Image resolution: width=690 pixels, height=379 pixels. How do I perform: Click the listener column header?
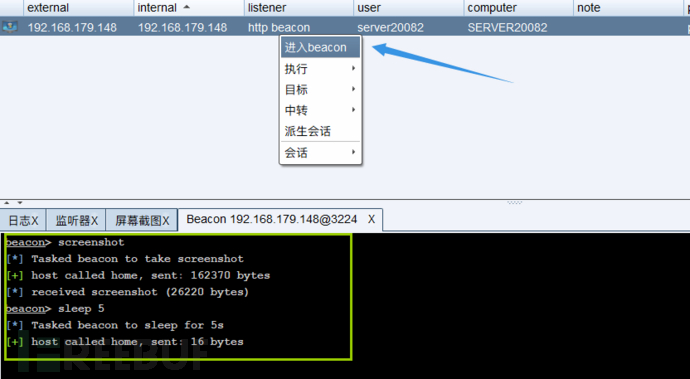point(299,8)
